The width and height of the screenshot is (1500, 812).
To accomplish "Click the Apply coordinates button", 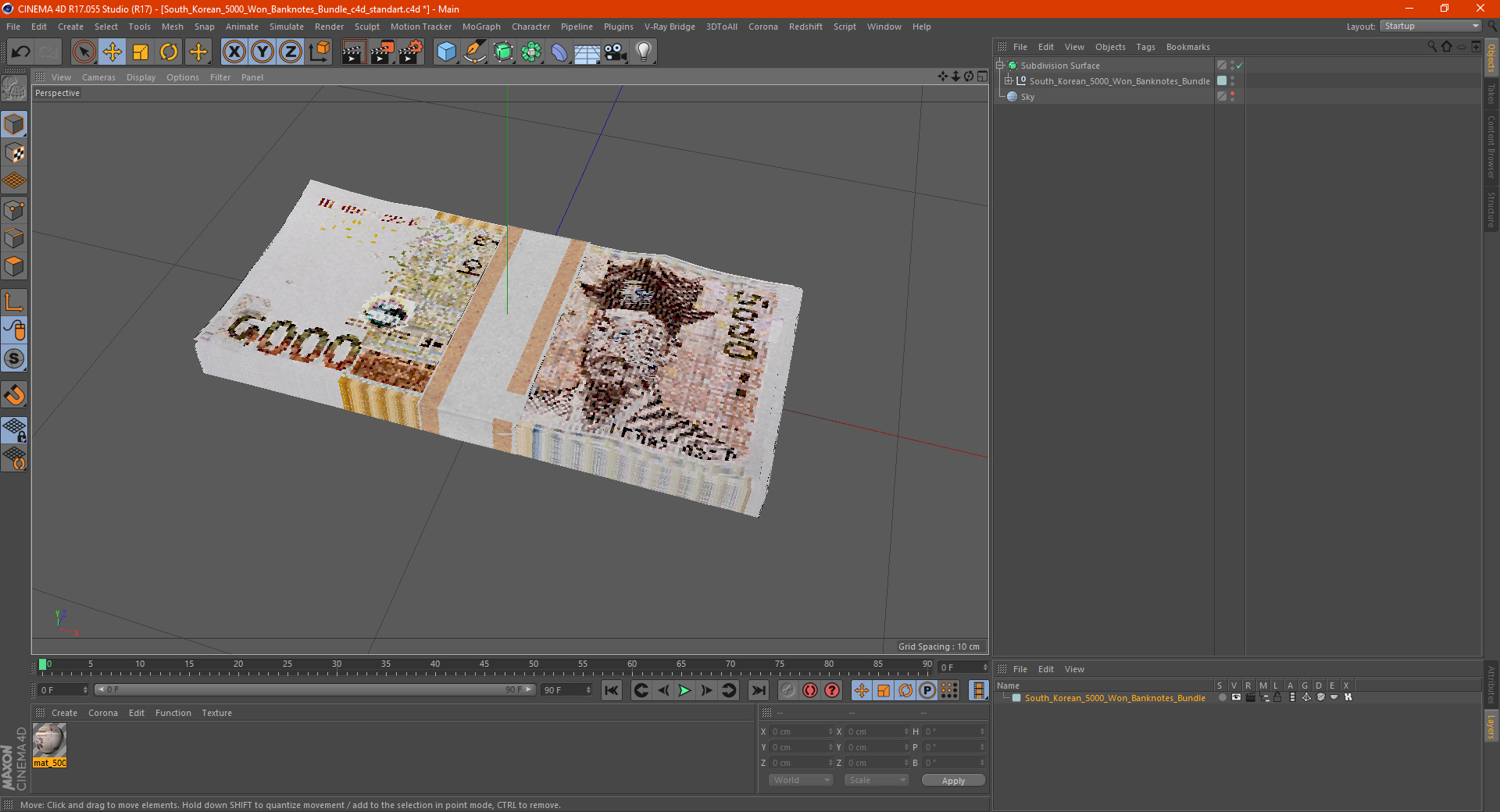I will coord(953,781).
